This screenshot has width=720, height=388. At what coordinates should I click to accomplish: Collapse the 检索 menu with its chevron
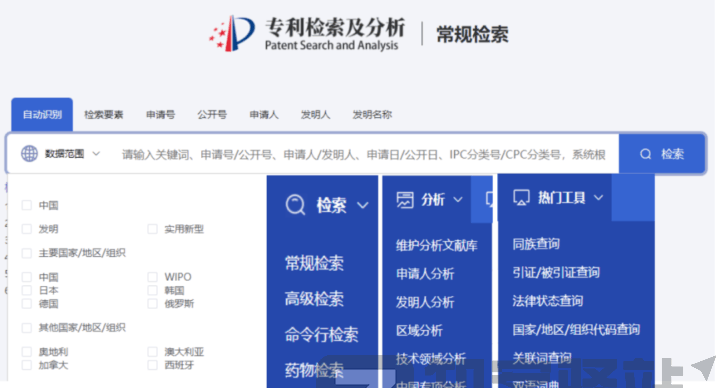[363, 205]
